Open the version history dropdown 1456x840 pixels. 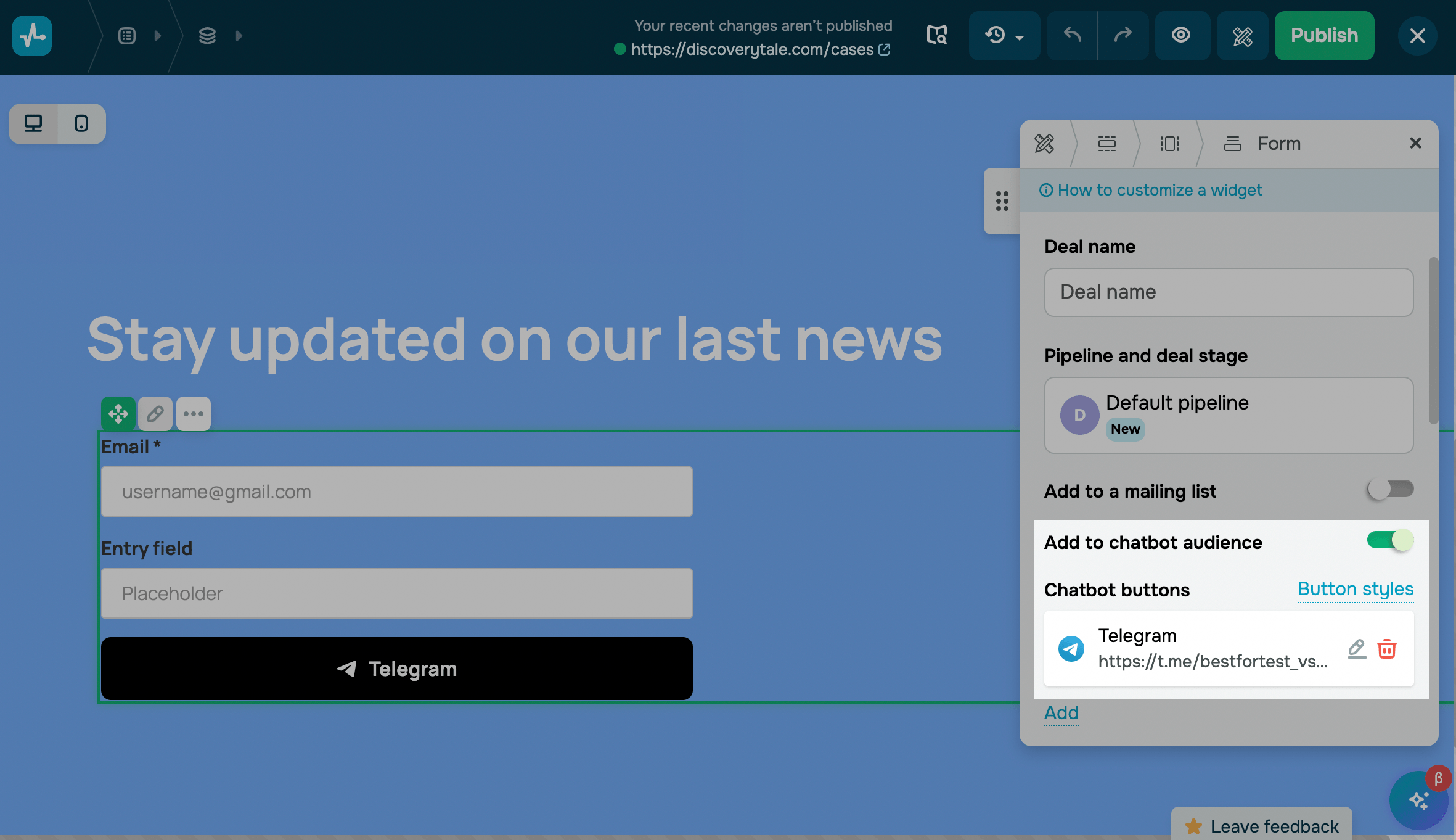click(1004, 36)
